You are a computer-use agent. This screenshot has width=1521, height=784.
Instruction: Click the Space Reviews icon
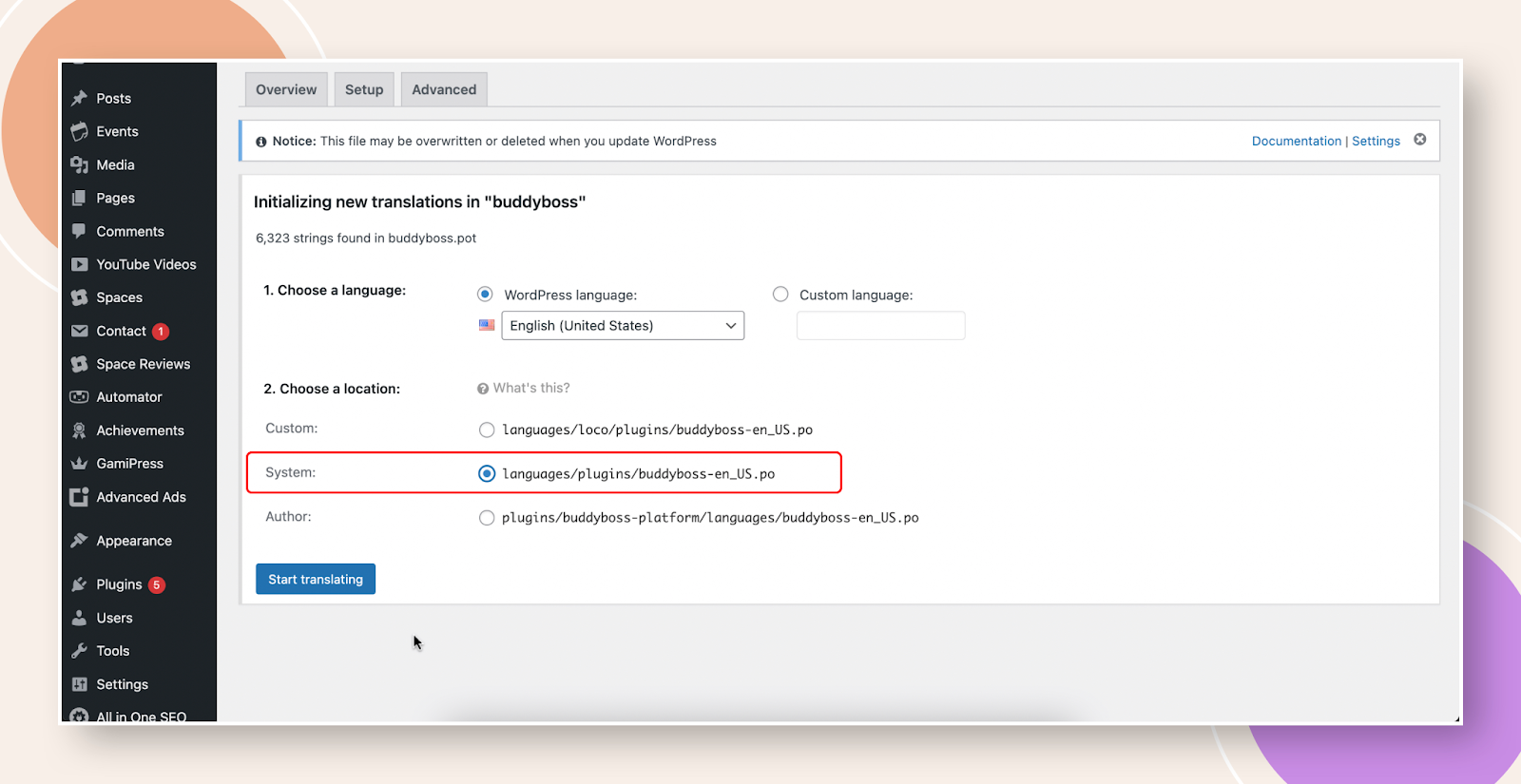click(80, 364)
